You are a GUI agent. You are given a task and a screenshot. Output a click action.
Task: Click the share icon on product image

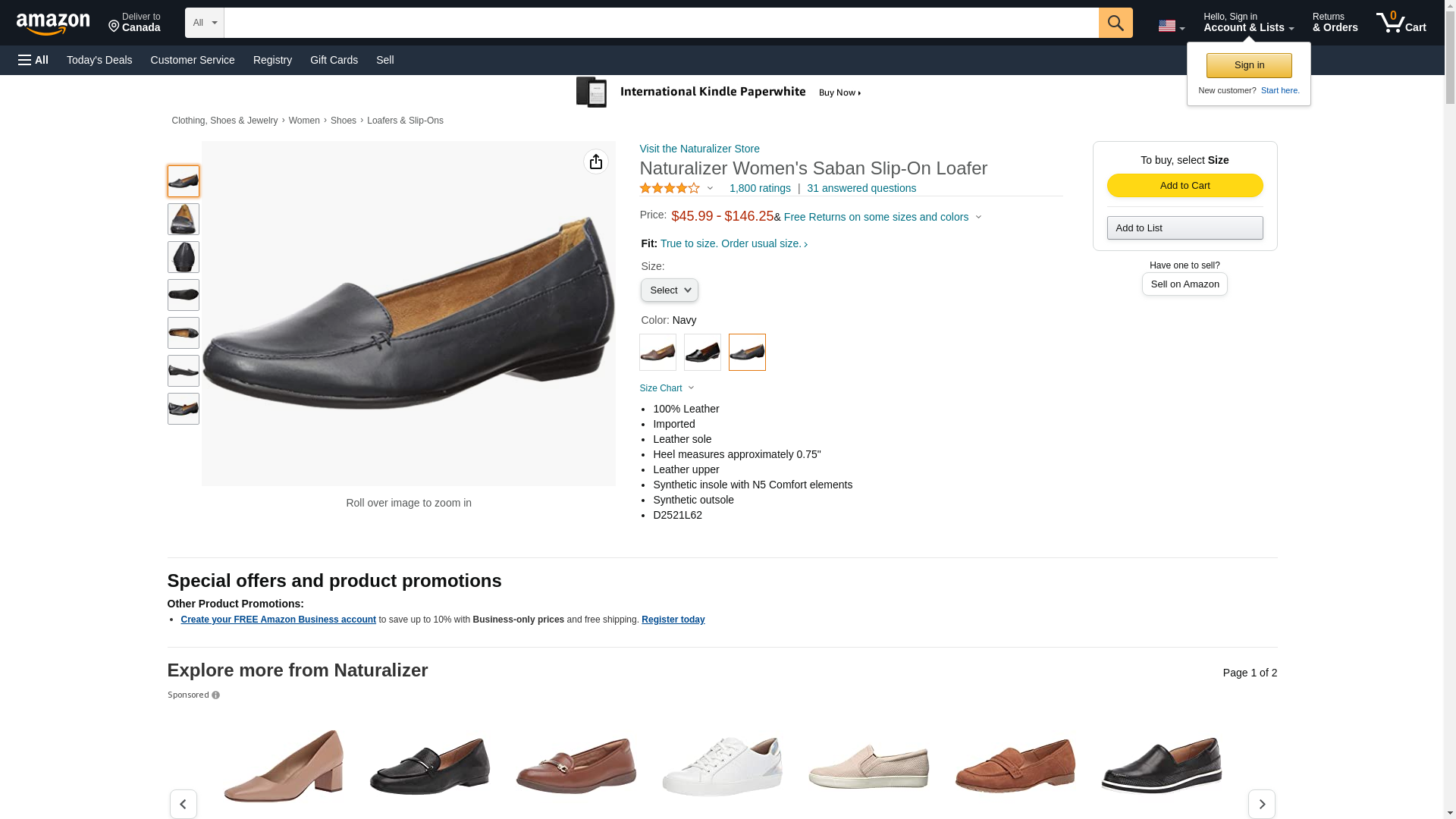point(595,162)
